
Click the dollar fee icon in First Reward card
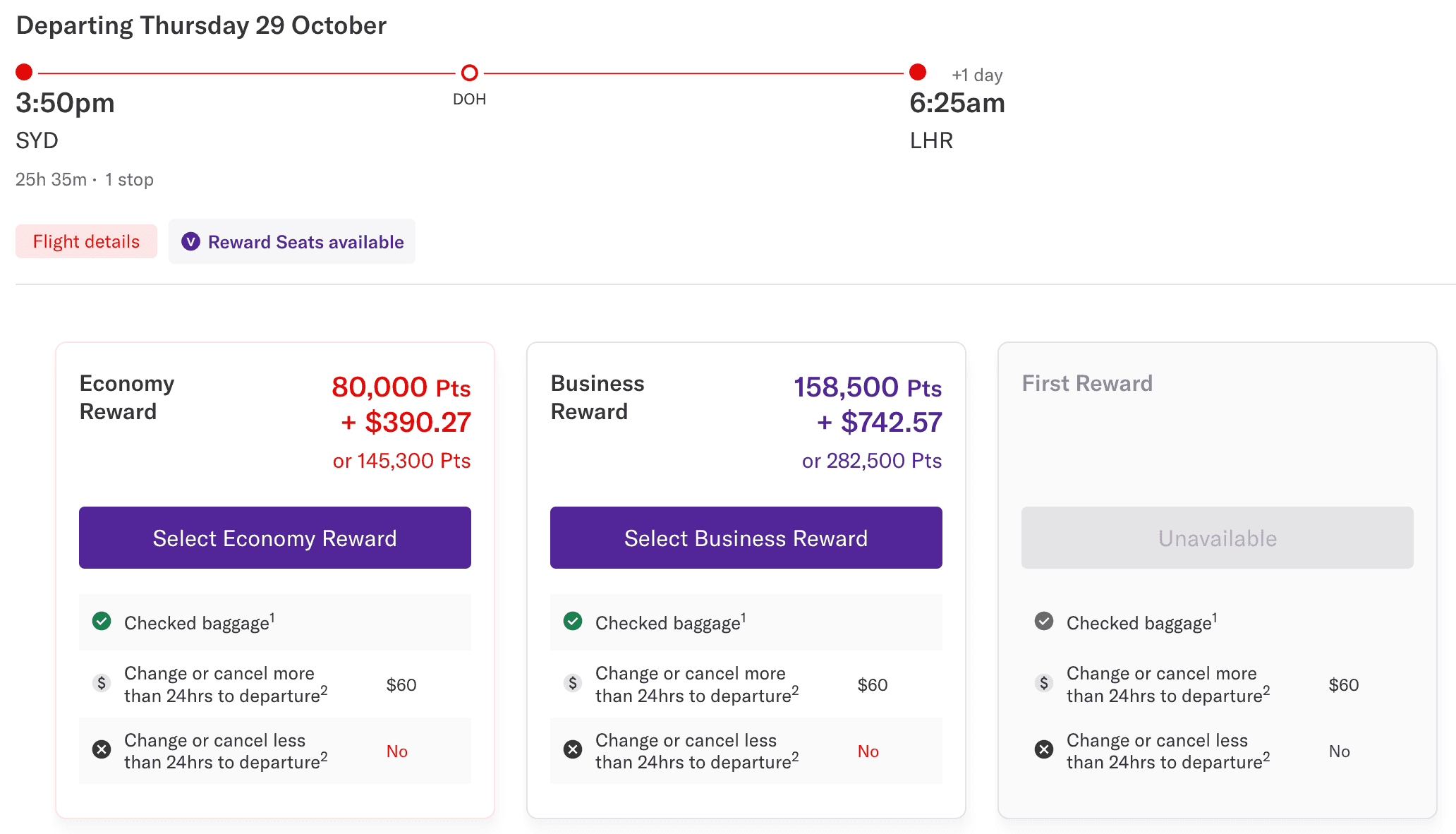pos(1044,683)
